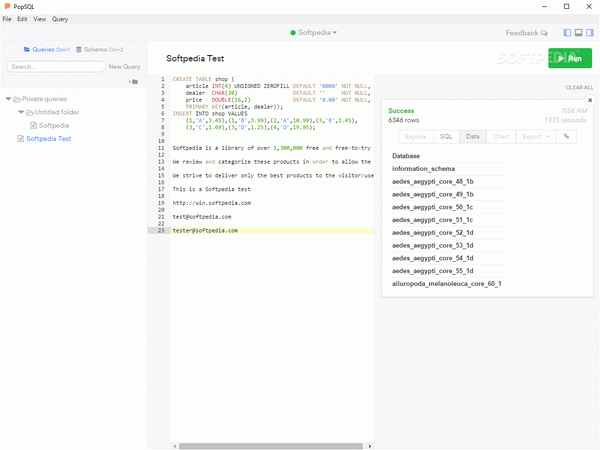Click the new folder icon
This screenshot has height=450, width=600.
click(x=134, y=82)
